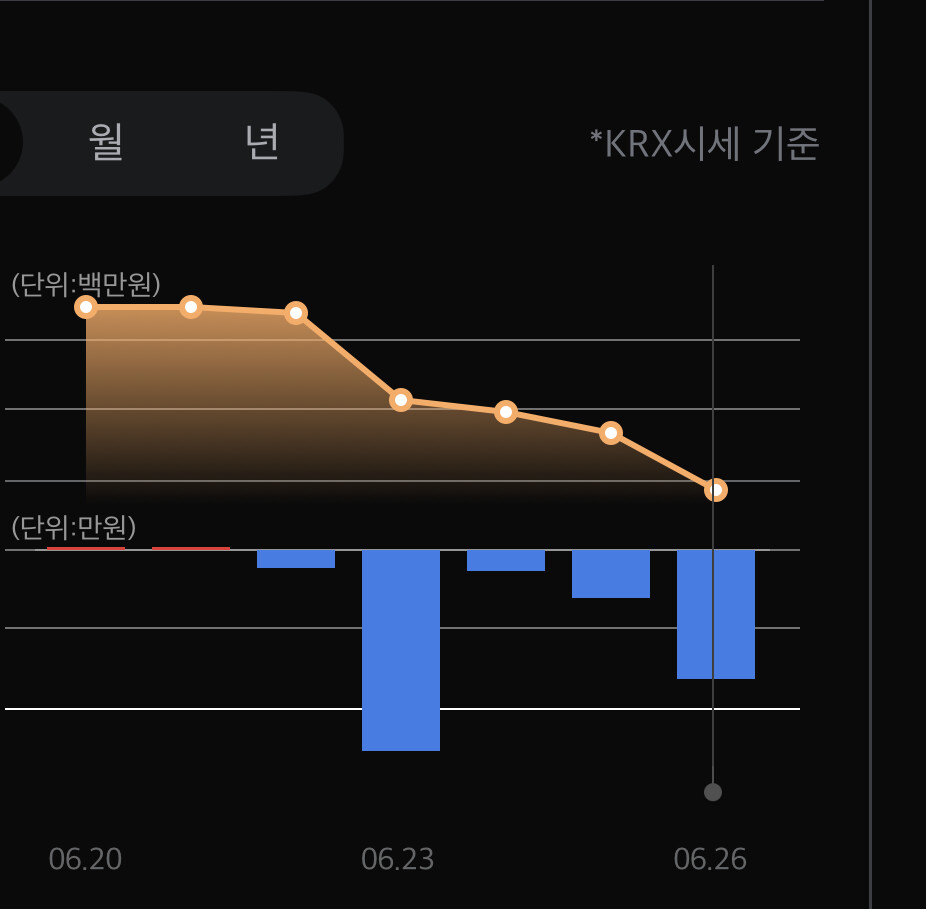Grab the gray crosshair handle dot
926x909 pixels.
(x=713, y=792)
